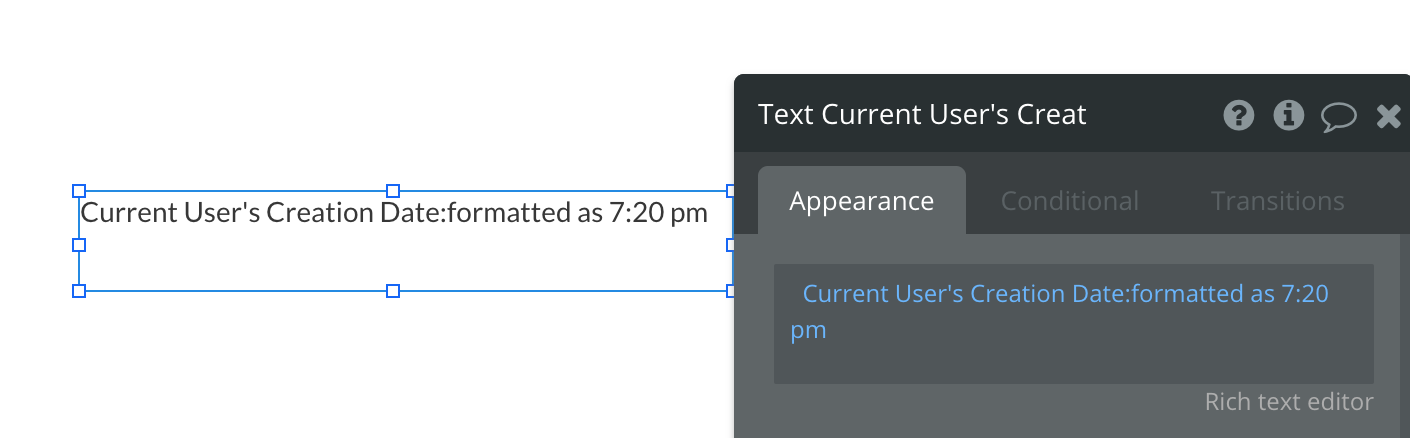The image size is (1410, 438).
Task: Close the text property editor panel
Action: click(x=1388, y=116)
